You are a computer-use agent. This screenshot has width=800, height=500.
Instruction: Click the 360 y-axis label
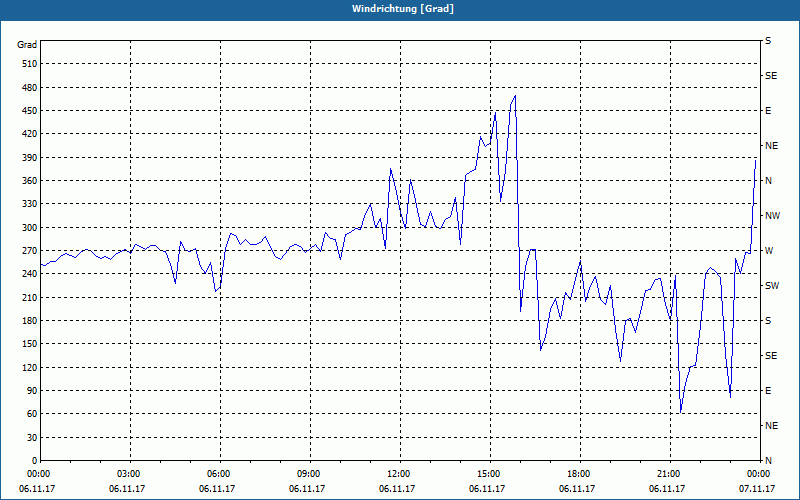coord(30,181)
